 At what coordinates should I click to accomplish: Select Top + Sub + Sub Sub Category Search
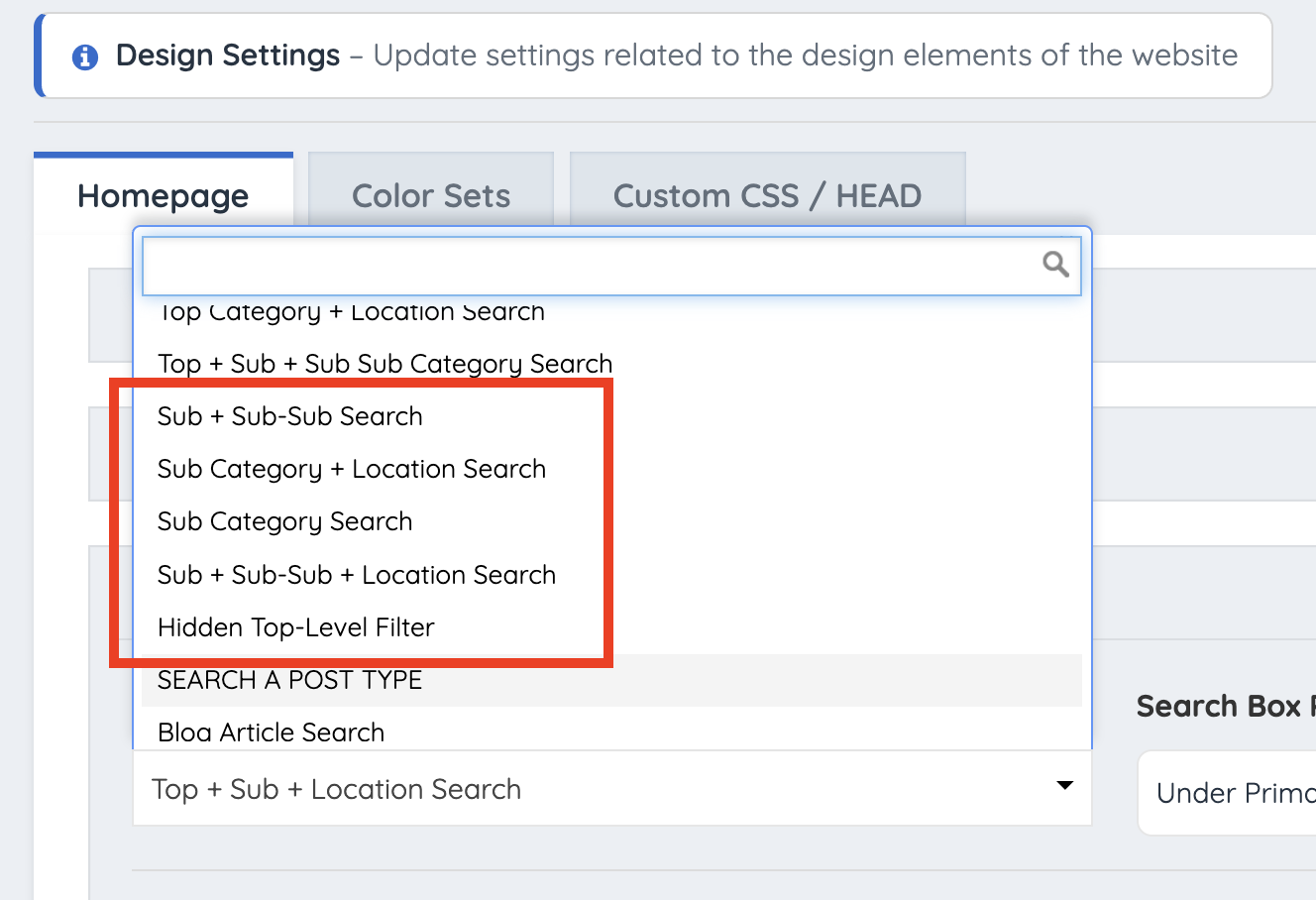click(384, 364)
